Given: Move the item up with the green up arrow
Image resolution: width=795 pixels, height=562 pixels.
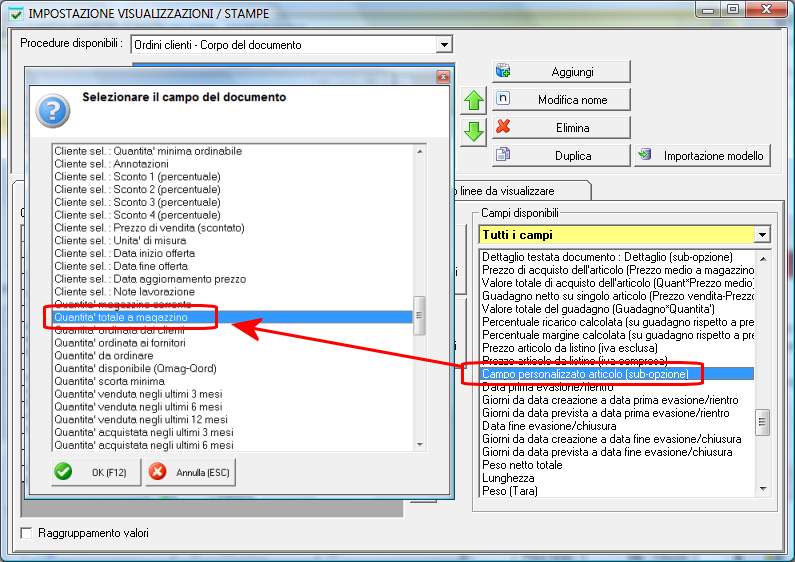Looking at the screenshot, I should (x=474, y=100).
